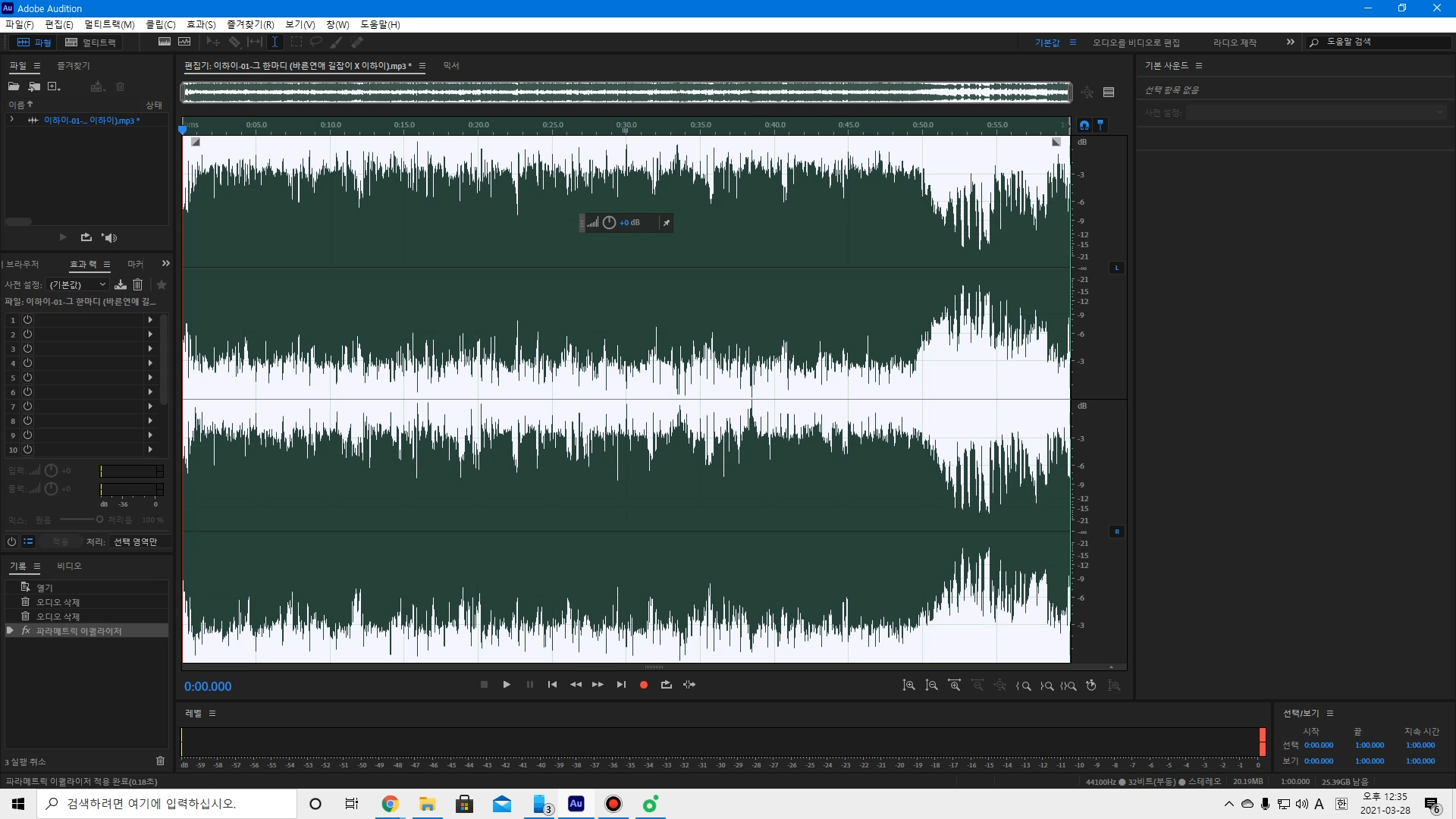Open the 효과(S) menu
The width and height of the screenshot is (1456, 819).
(201, 24)
